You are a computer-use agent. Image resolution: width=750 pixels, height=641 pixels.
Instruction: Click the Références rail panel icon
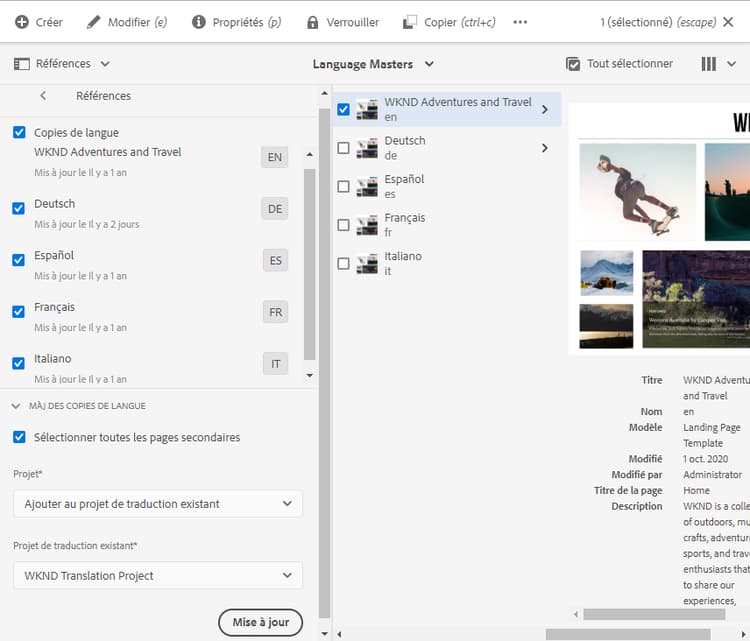click(x=22, y=64)
